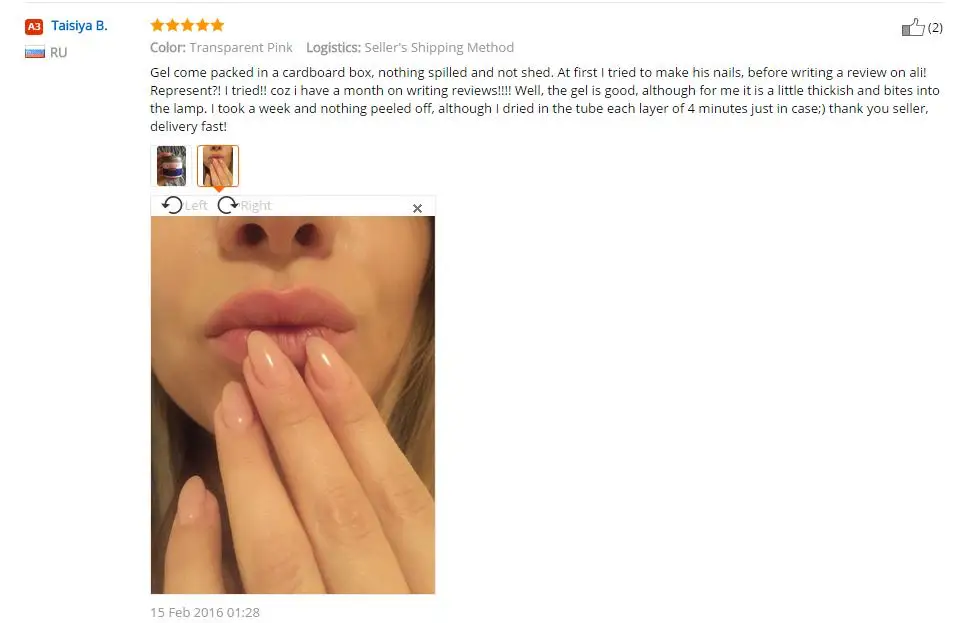Rotate the photo with the Right arrow icon

228,205
